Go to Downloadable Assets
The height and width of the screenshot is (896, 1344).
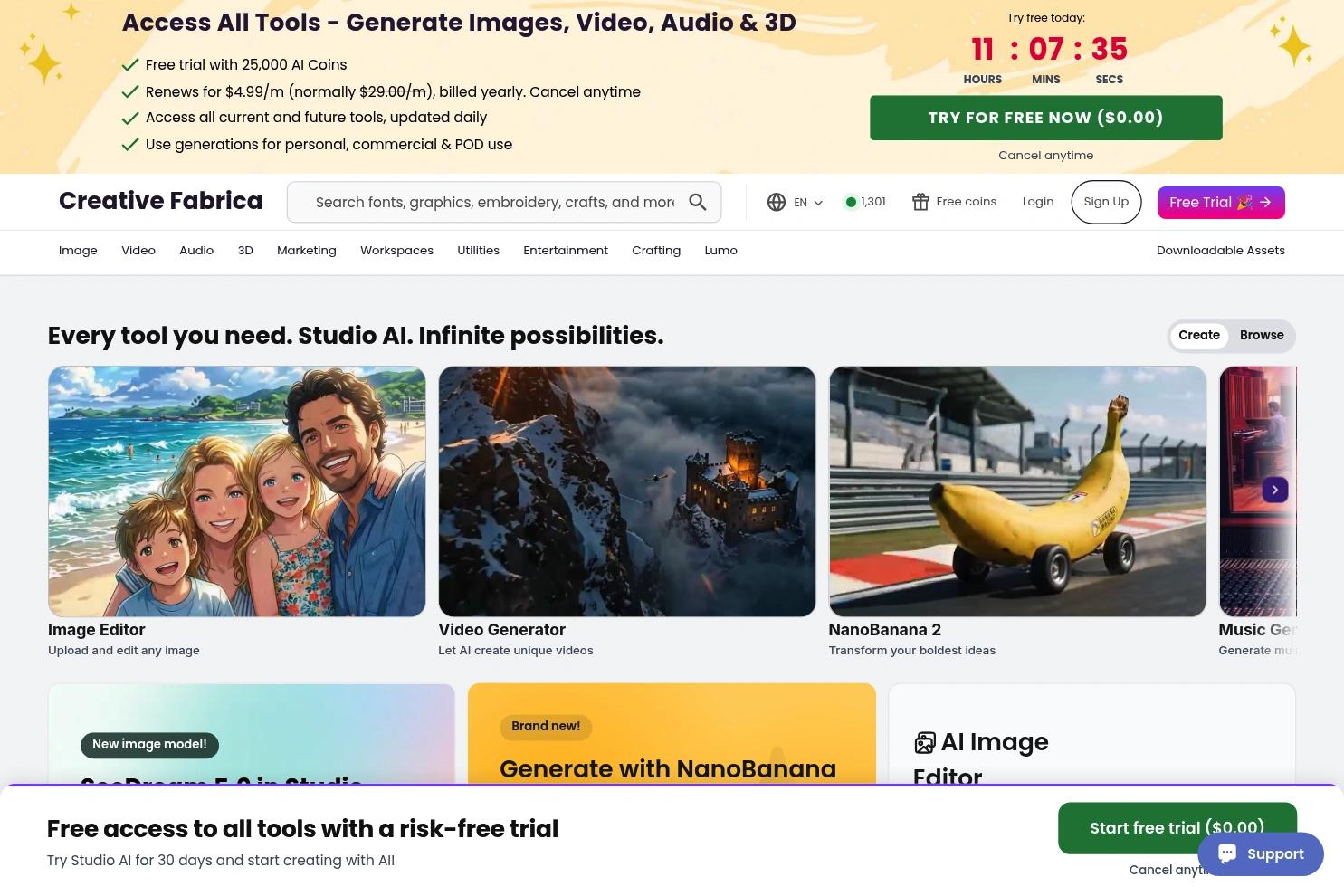click(1221, 251)
